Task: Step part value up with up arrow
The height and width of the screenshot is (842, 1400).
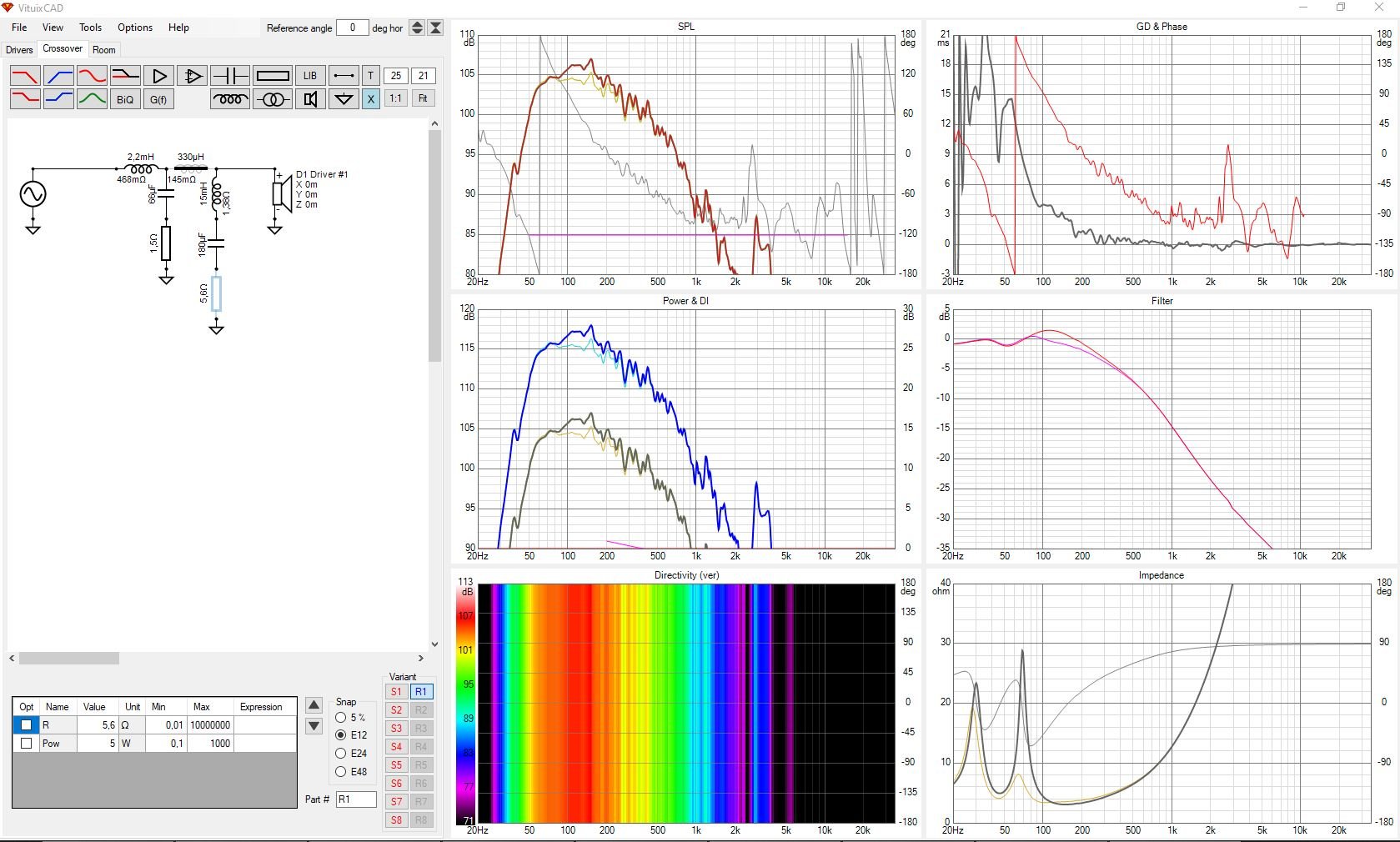Action: pyautogui.click(x=314, y=705)
